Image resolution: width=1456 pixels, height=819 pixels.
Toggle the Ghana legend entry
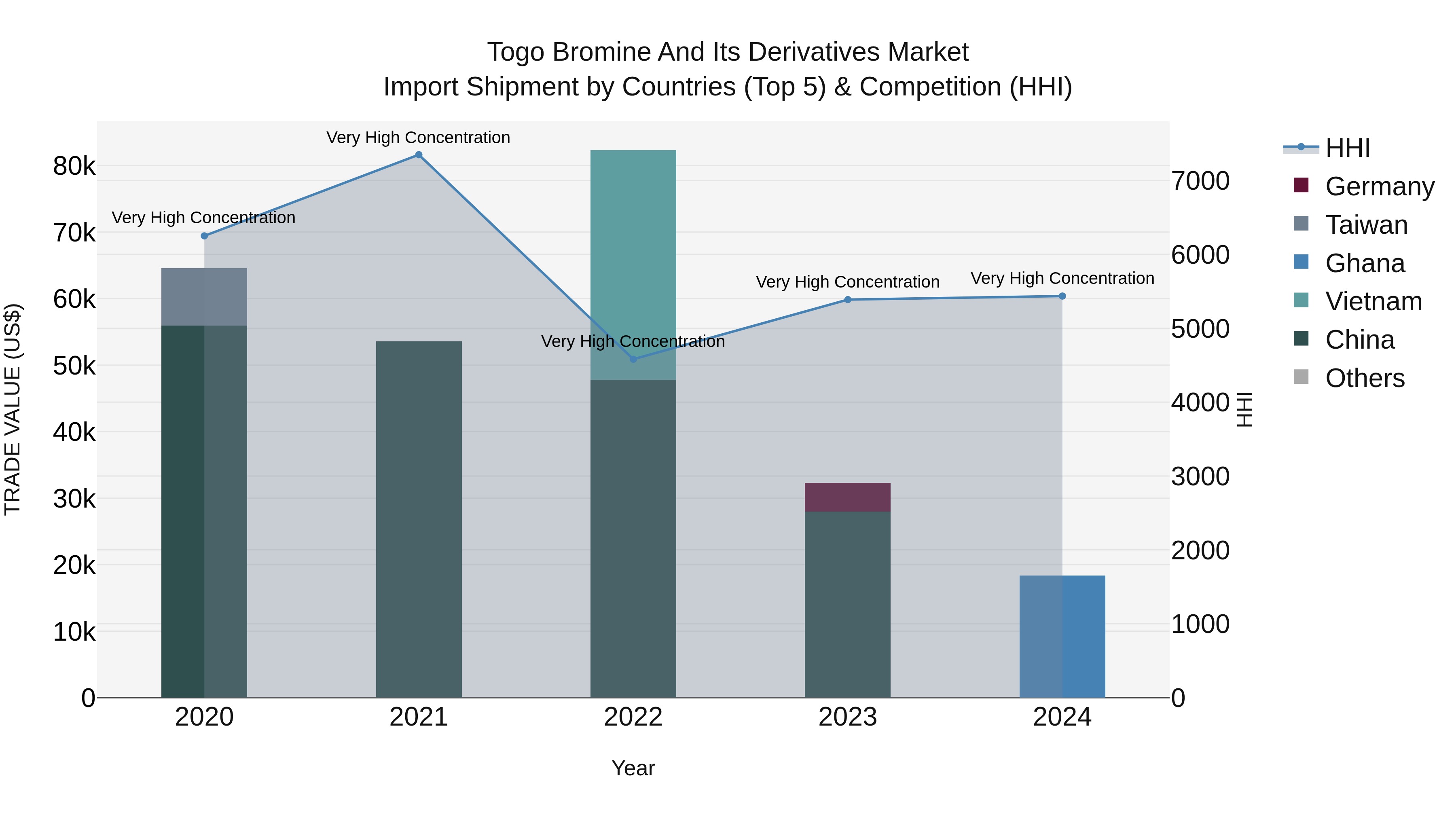point(1349,263)
